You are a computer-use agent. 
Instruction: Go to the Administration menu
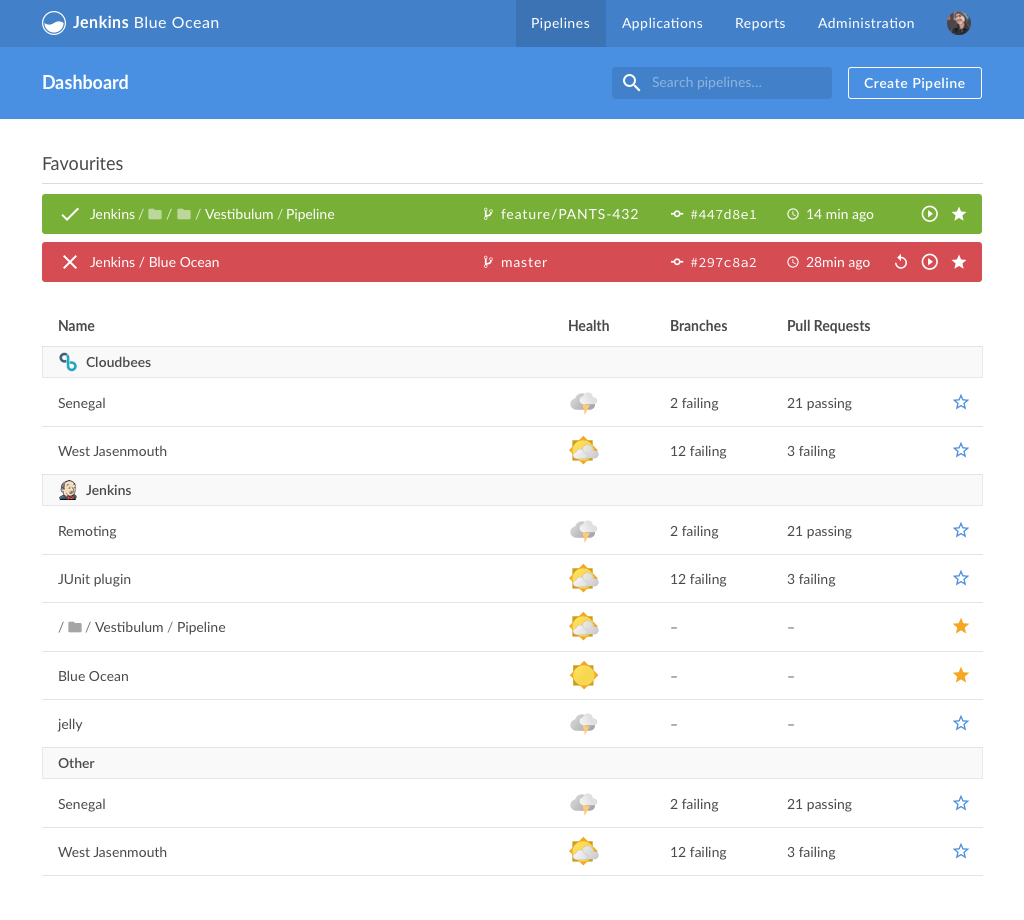pos(866,23)
